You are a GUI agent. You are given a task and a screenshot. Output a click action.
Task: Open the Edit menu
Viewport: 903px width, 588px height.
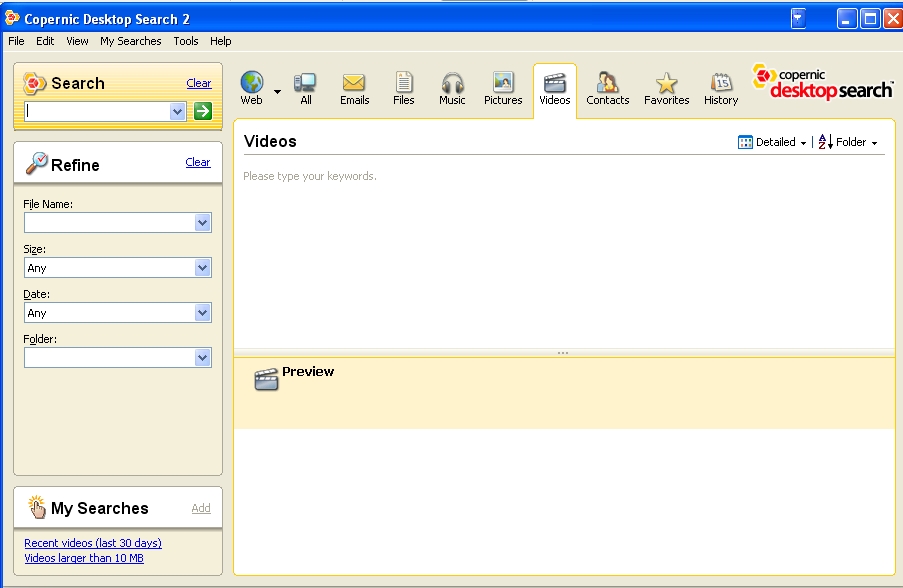pos(45,41)
